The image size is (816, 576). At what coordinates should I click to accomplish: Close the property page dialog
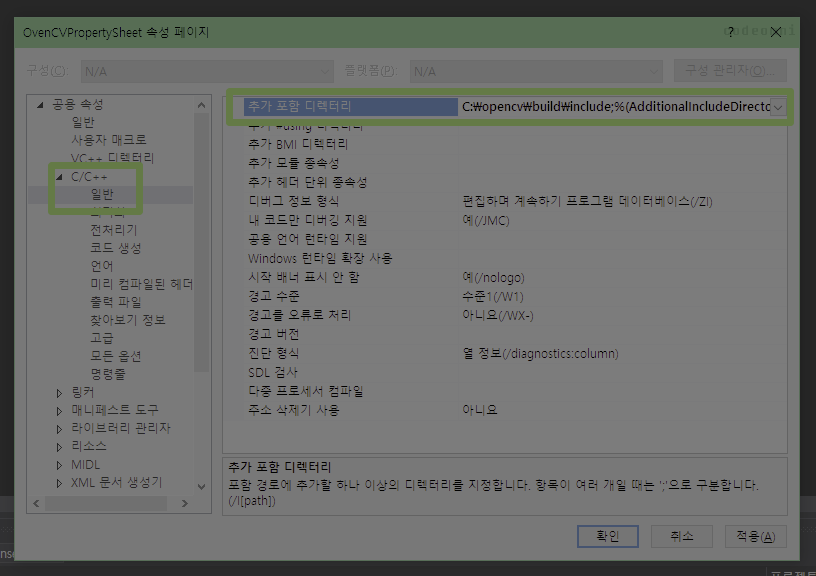click(776, 32)
